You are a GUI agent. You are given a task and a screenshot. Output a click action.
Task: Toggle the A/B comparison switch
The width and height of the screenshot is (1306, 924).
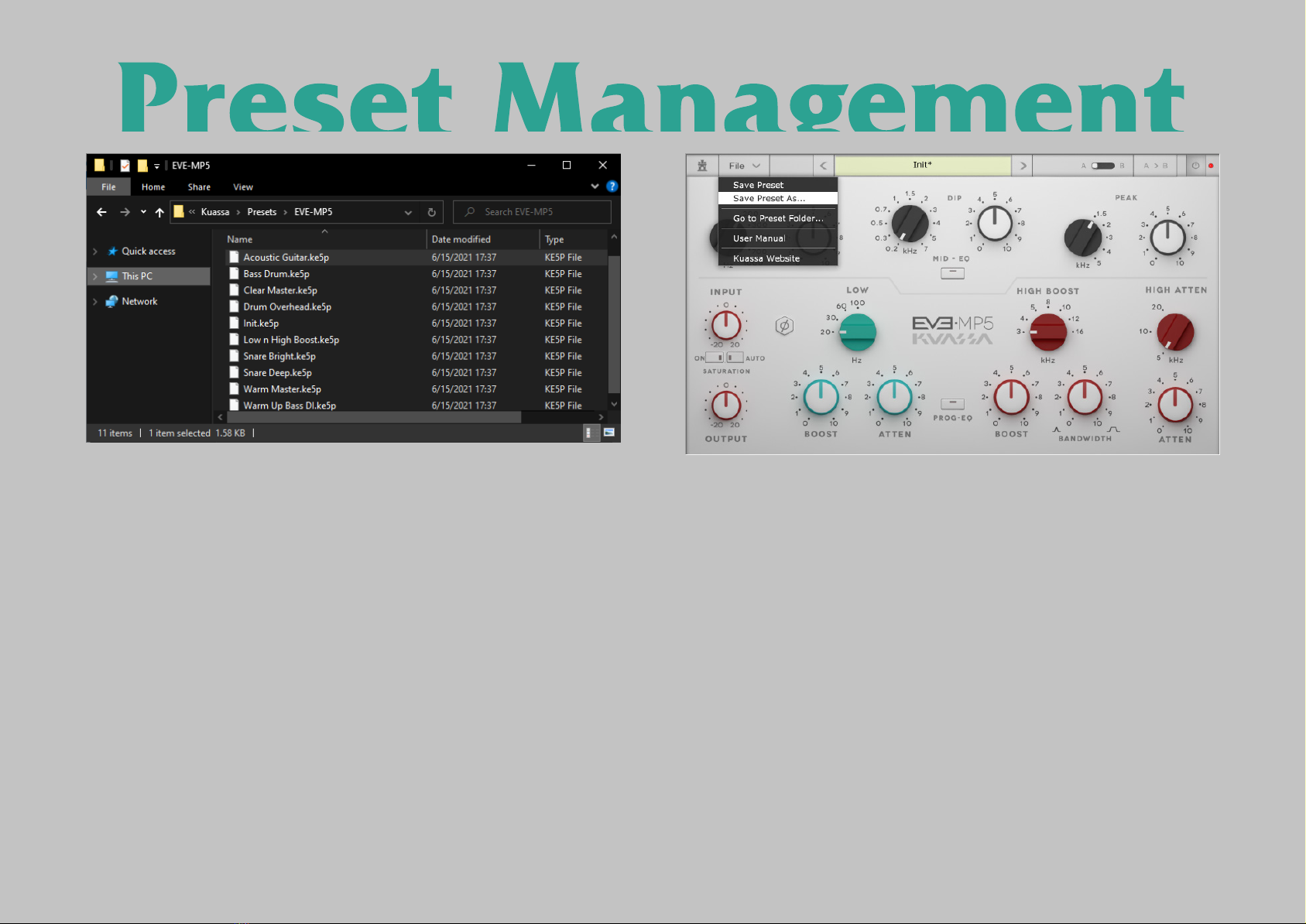click(1102, 166)
